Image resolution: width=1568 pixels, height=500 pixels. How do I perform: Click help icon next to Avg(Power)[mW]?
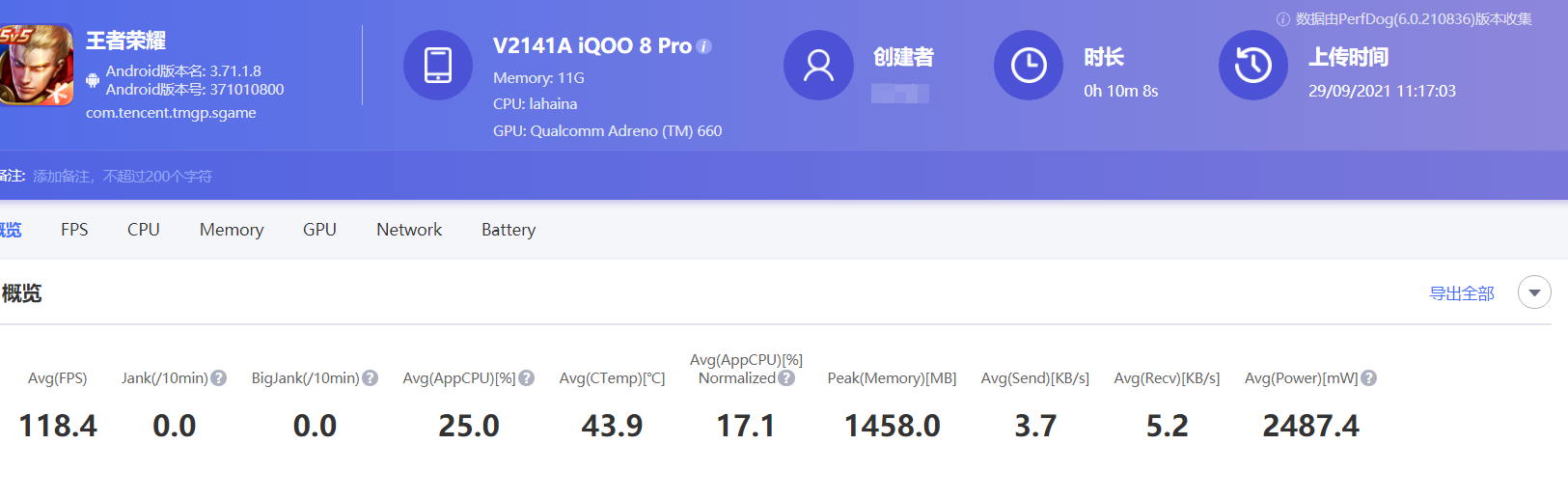tap(1369, 378)
